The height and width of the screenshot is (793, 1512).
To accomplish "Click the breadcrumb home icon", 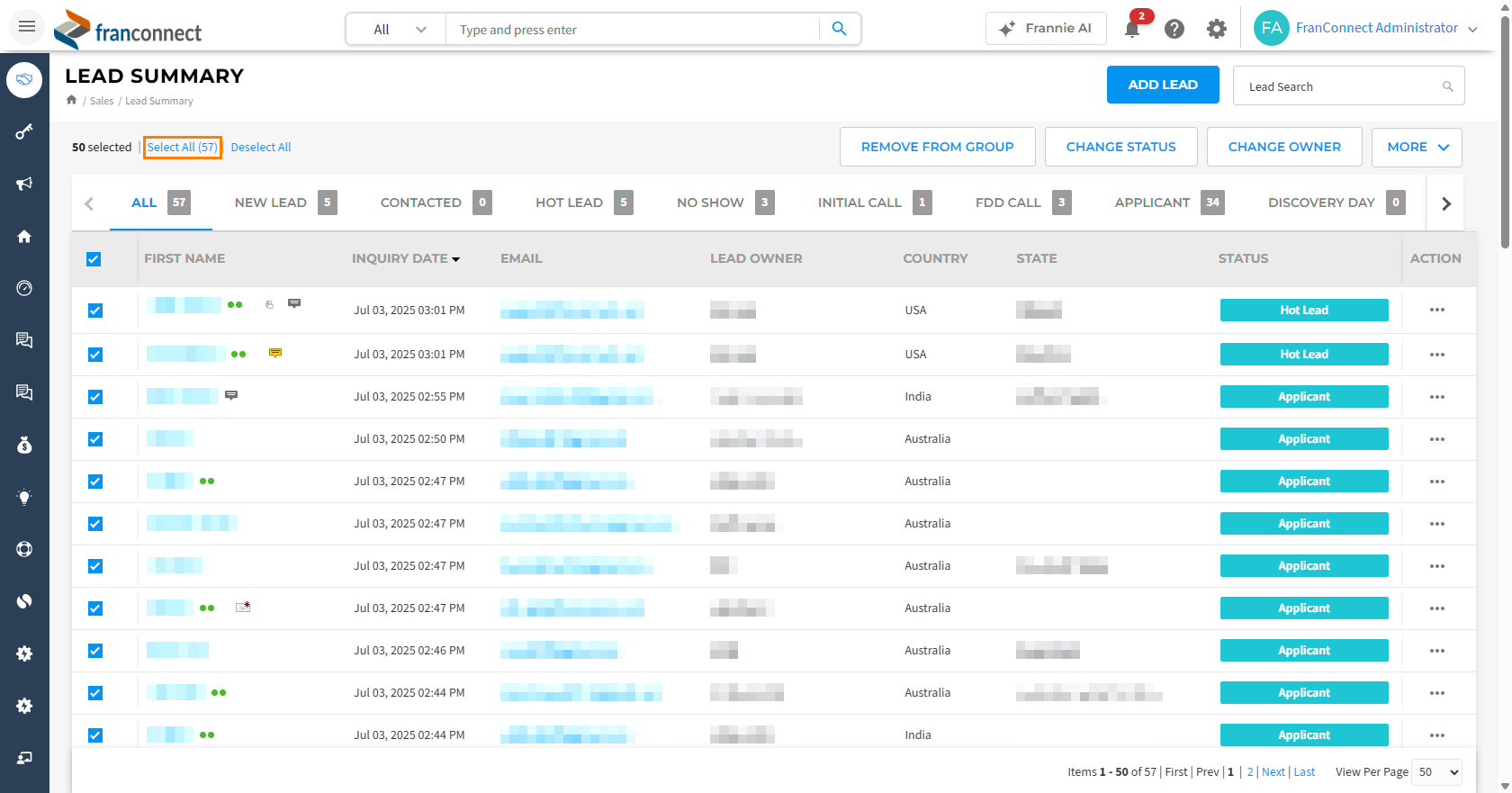I will [71, 100].
